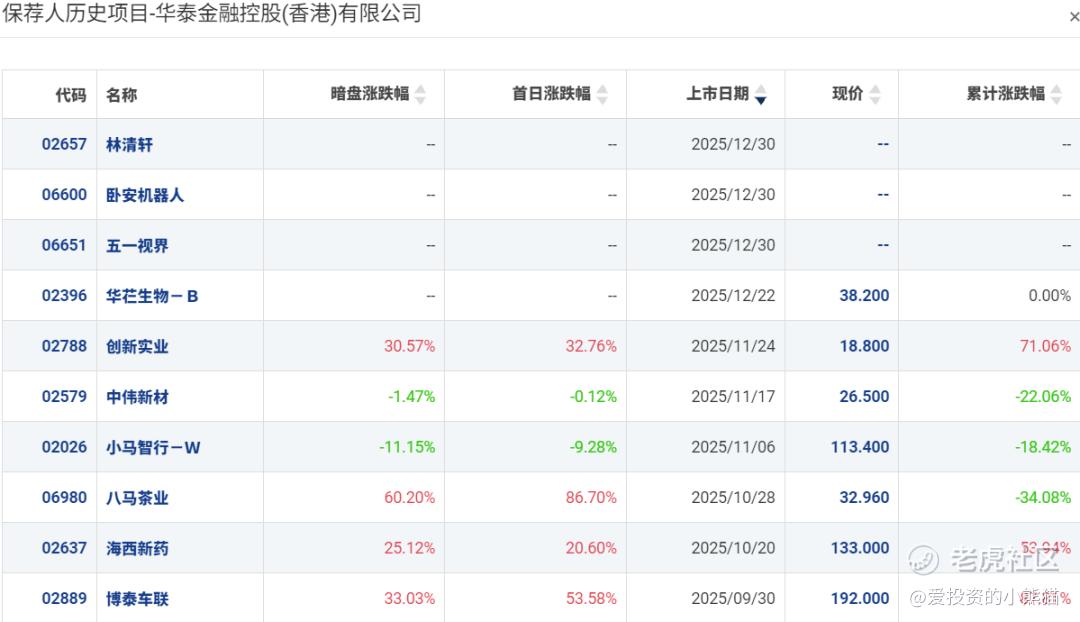Open stock code 02788
Screen dimensions: 1080x622
pyautogui.click(x=64, y=346)
